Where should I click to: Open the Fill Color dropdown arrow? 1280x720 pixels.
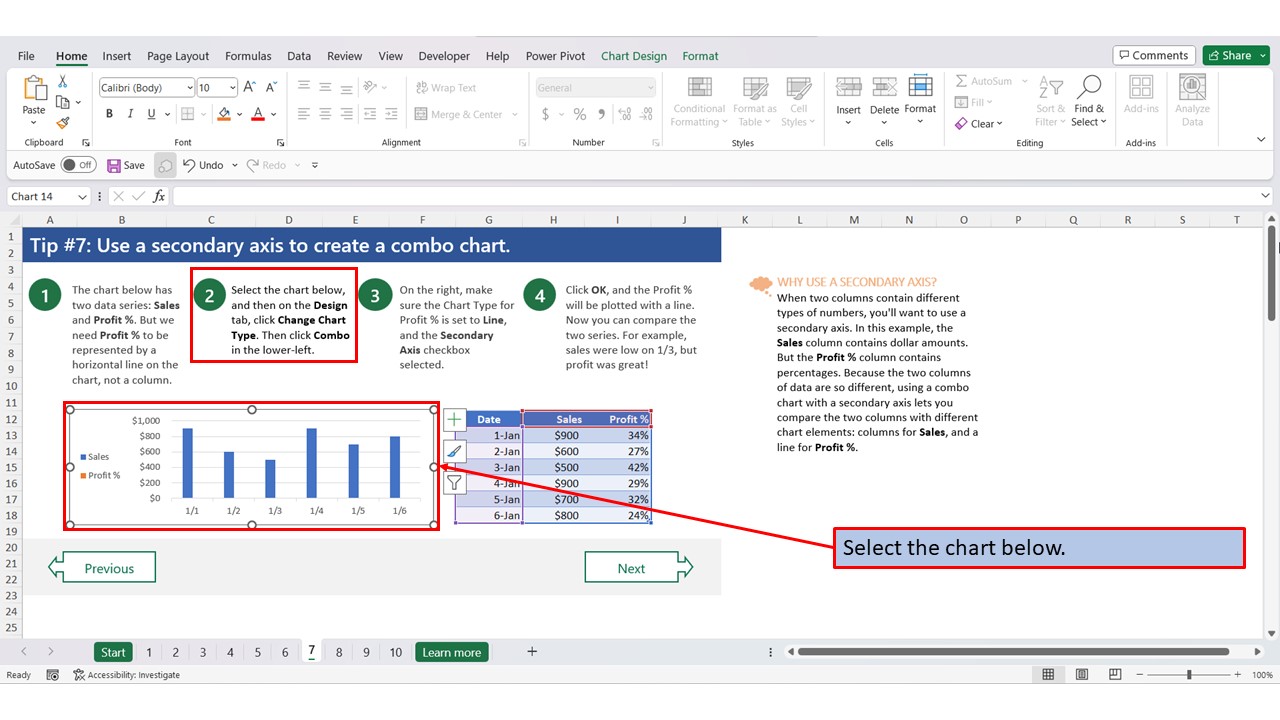point(238,113)
